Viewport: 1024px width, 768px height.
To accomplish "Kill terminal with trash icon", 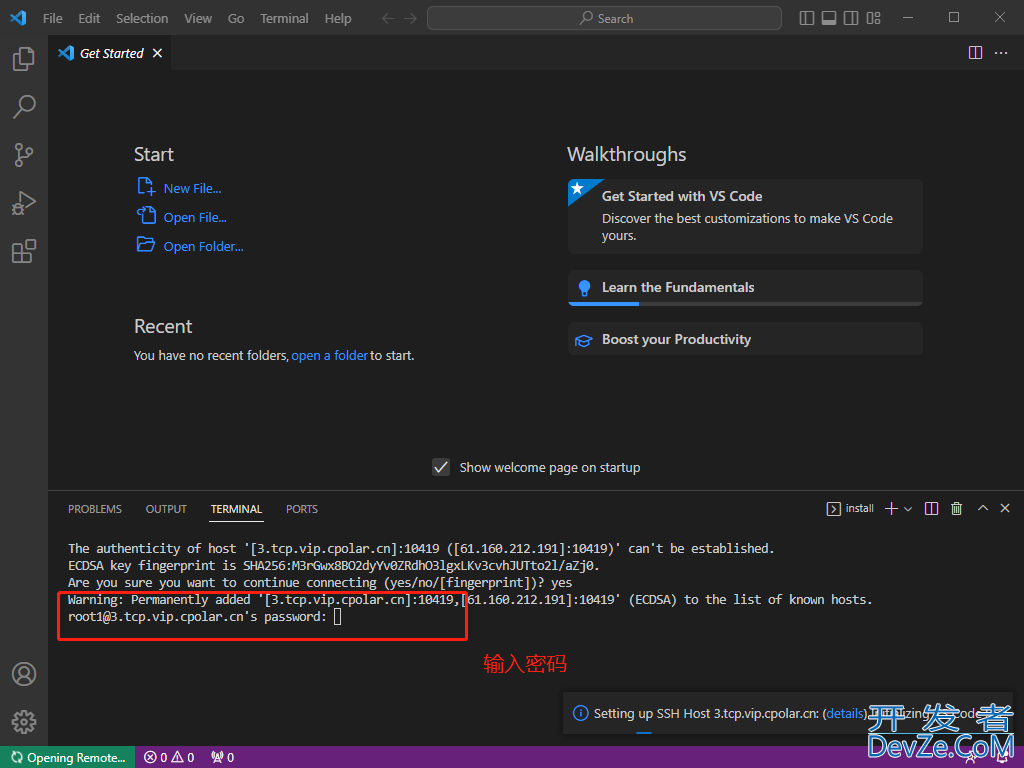I will pyautogui.click(x=956, y=509).
